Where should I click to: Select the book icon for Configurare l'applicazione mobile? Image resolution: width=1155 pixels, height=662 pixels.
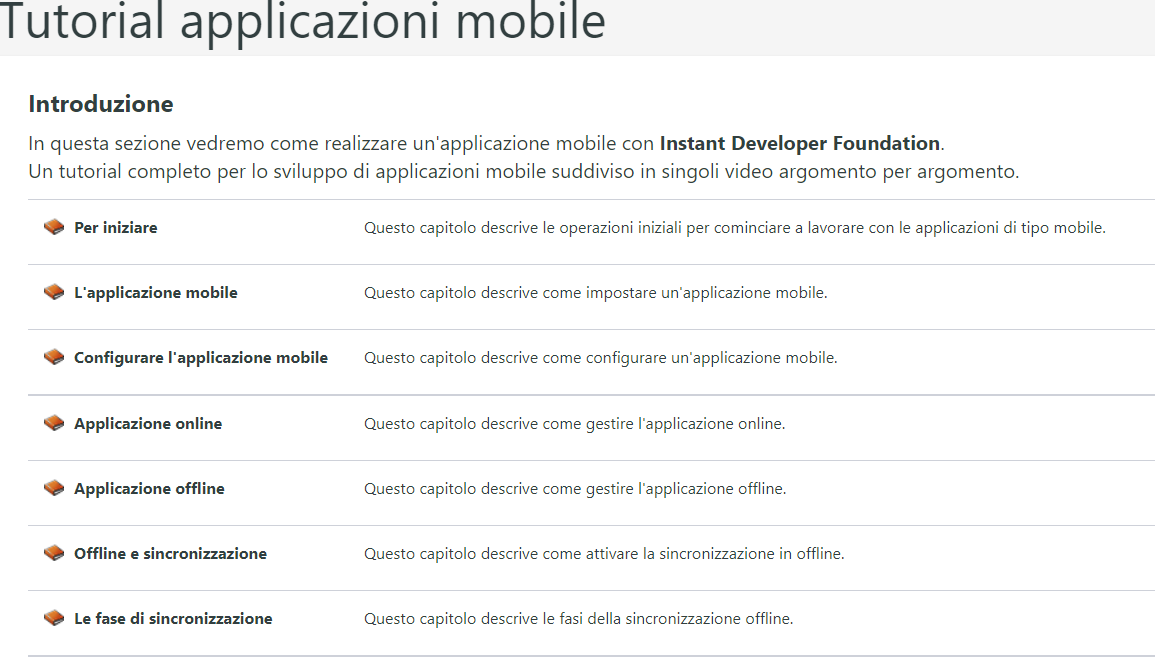pos(54,358)
